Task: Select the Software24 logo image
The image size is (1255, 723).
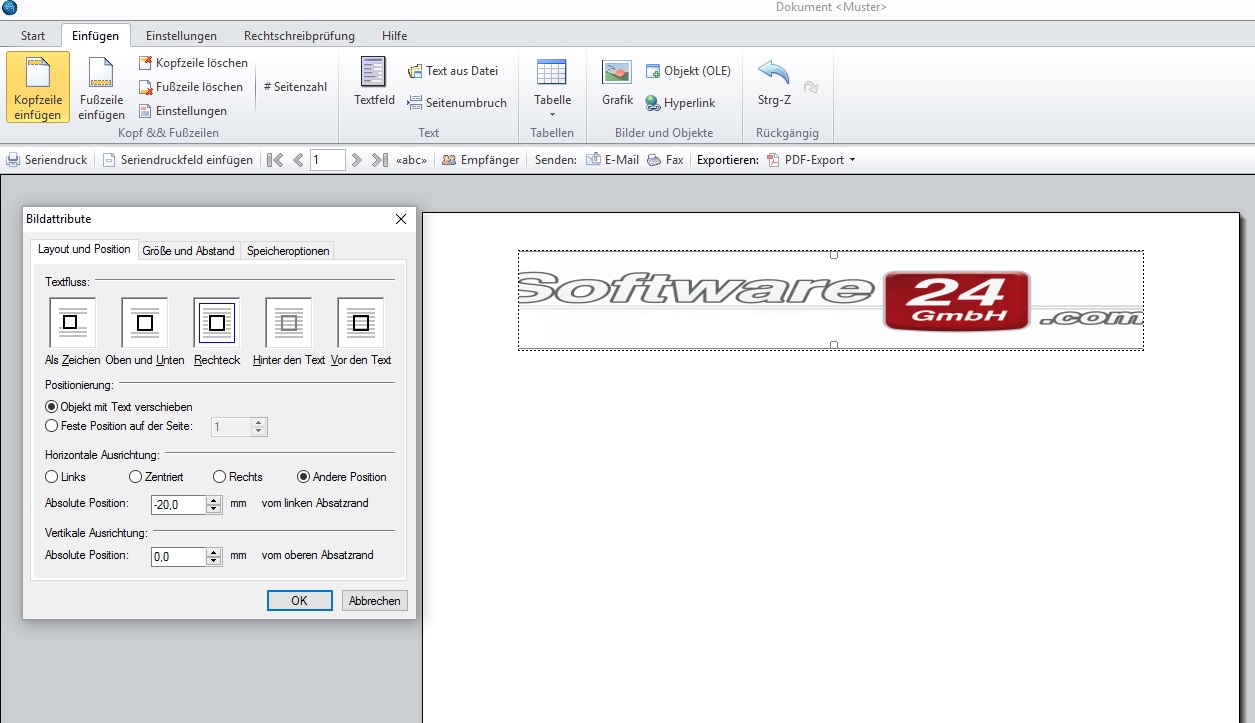Action: pos(831,301)
